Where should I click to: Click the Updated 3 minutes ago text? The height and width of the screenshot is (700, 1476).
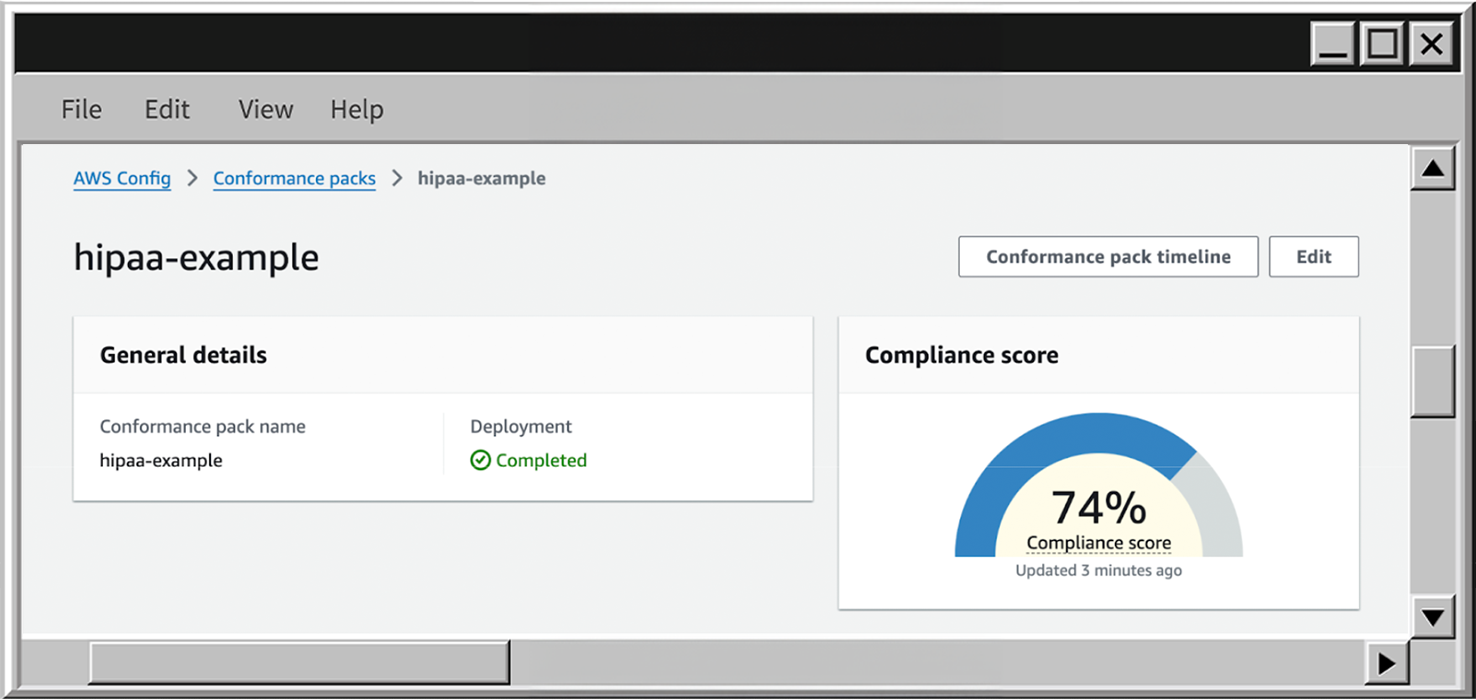(1098, 570)
